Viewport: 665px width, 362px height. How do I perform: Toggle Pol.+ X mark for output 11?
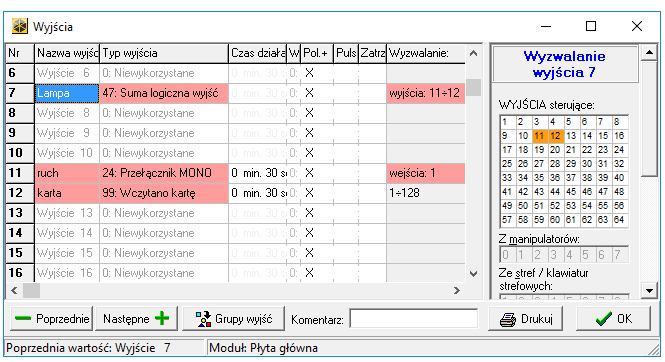click(310, 173)
